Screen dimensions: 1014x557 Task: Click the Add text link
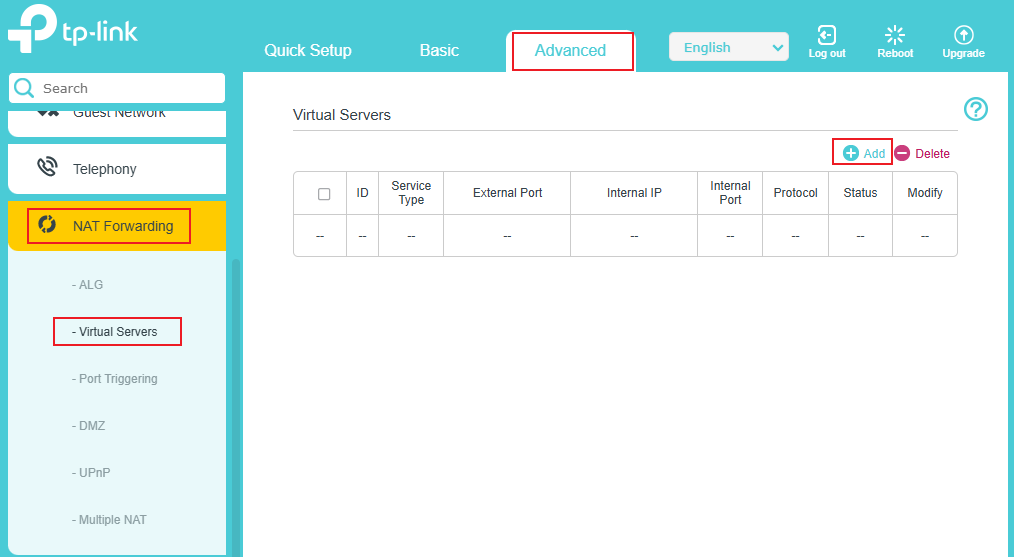(874, 154)
